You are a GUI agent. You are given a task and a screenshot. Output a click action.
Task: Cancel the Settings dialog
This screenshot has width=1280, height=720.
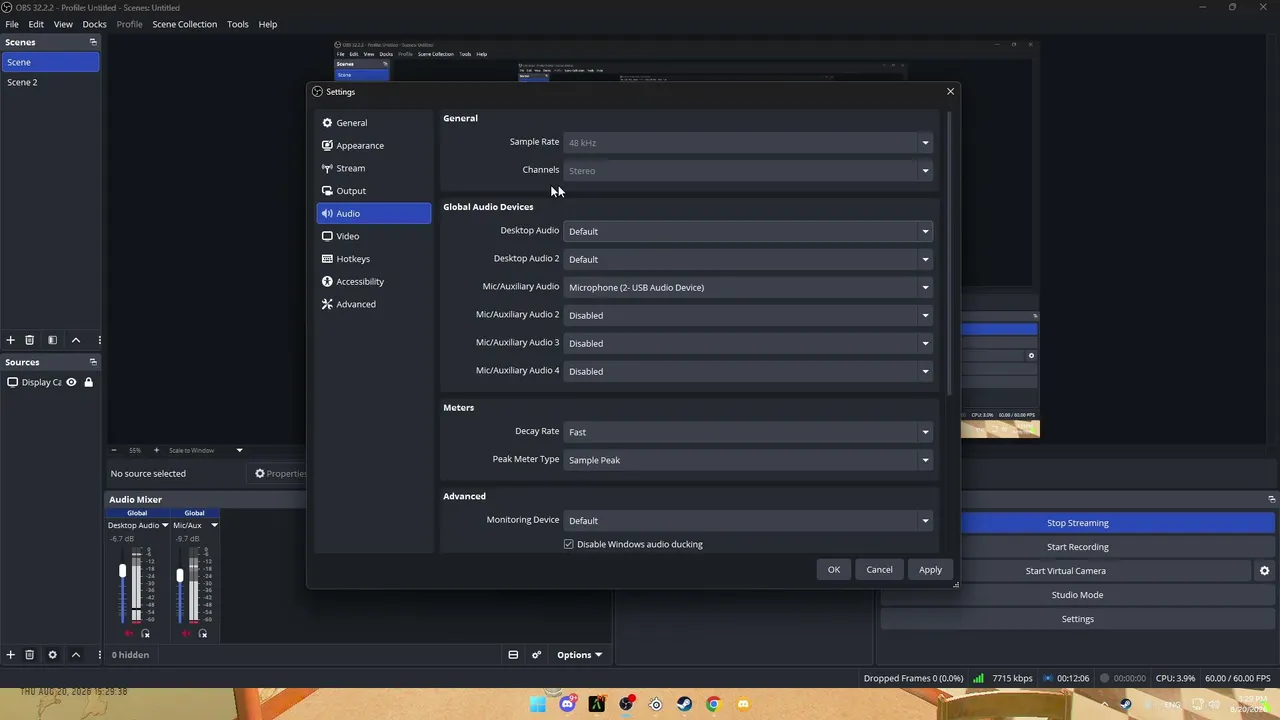879,570
